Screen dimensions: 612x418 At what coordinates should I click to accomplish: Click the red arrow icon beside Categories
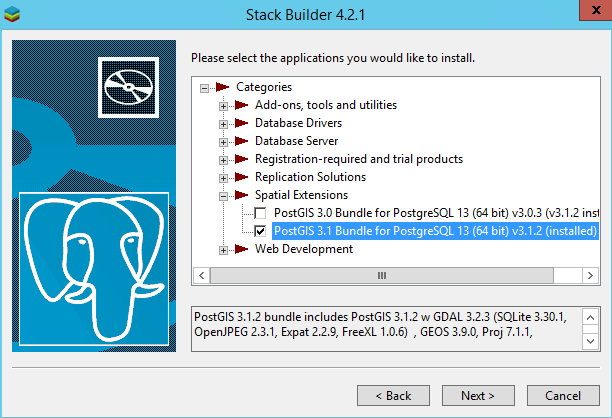point(222,87)
